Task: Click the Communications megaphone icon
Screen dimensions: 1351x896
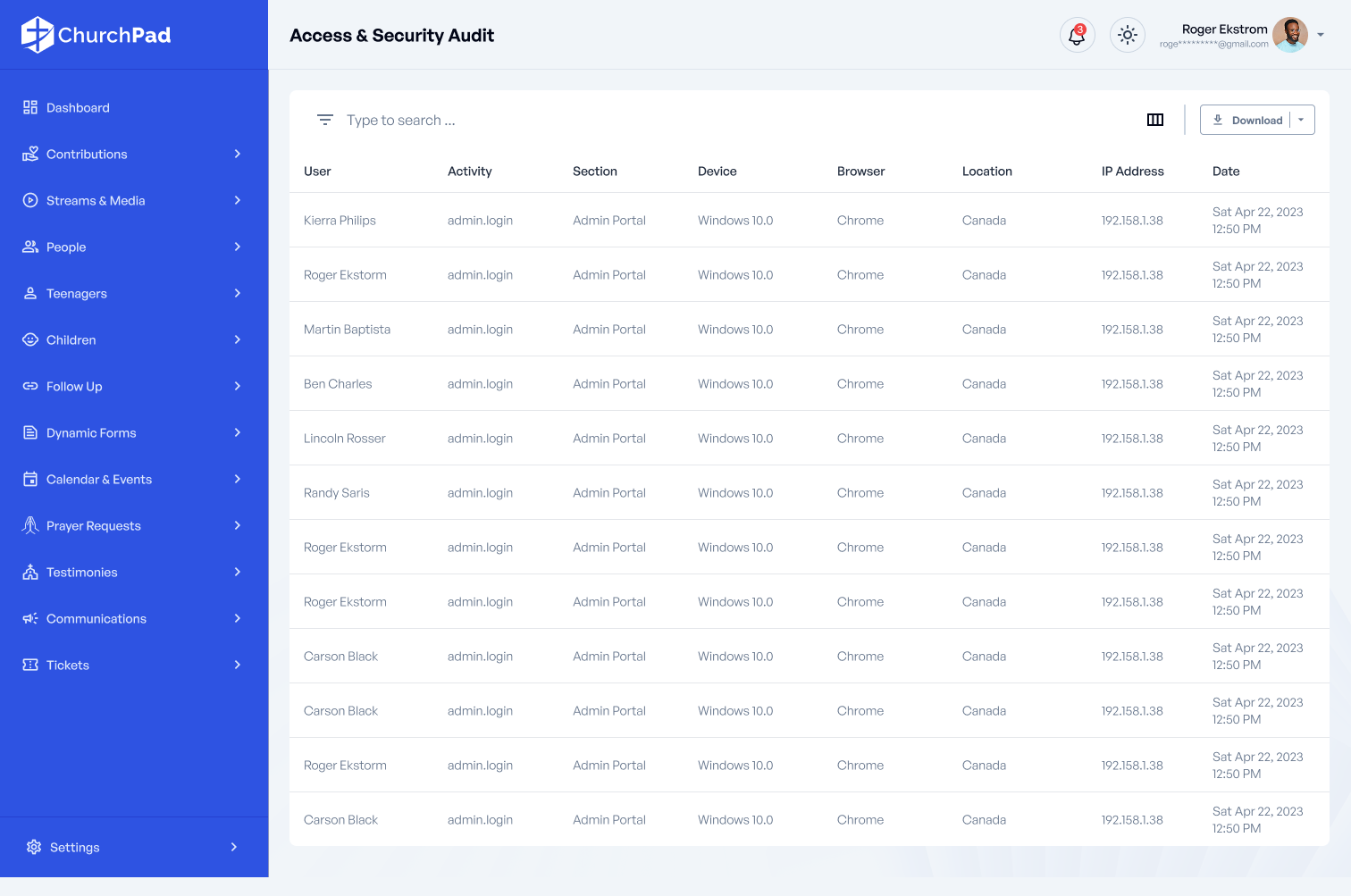Action: coord(30,618)
